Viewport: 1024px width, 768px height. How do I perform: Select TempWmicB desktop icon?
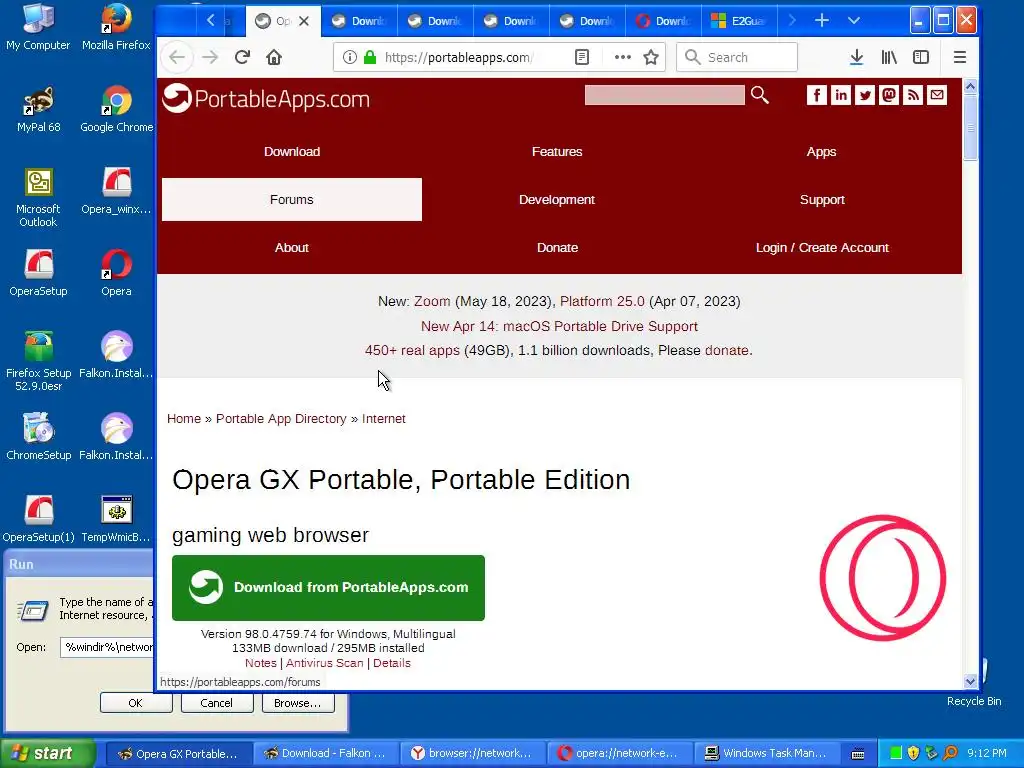point(116,519)
